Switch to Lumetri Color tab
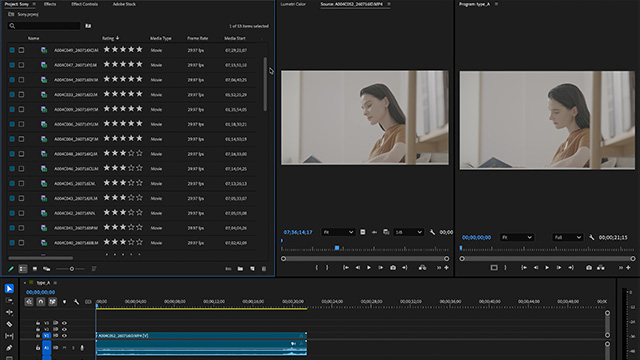Viewport: 640px width, 360px height. (293, 4)
